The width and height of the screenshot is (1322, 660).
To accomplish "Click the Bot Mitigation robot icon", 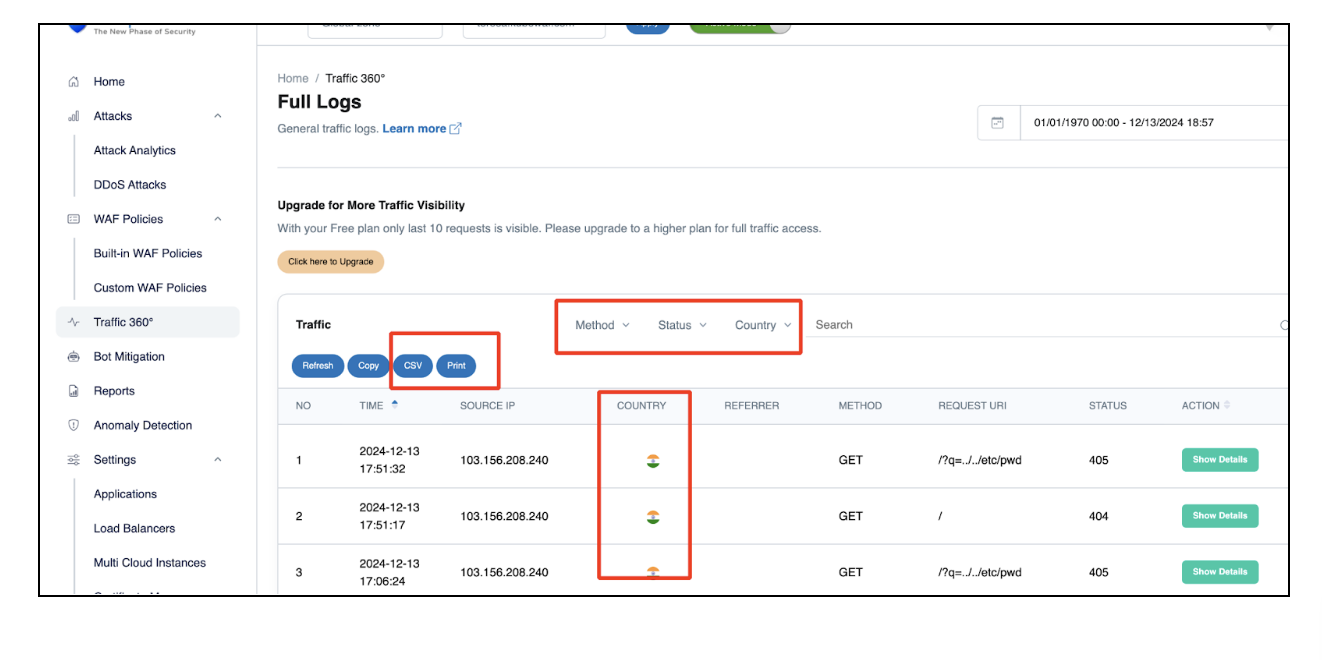I will coord(73,357).
